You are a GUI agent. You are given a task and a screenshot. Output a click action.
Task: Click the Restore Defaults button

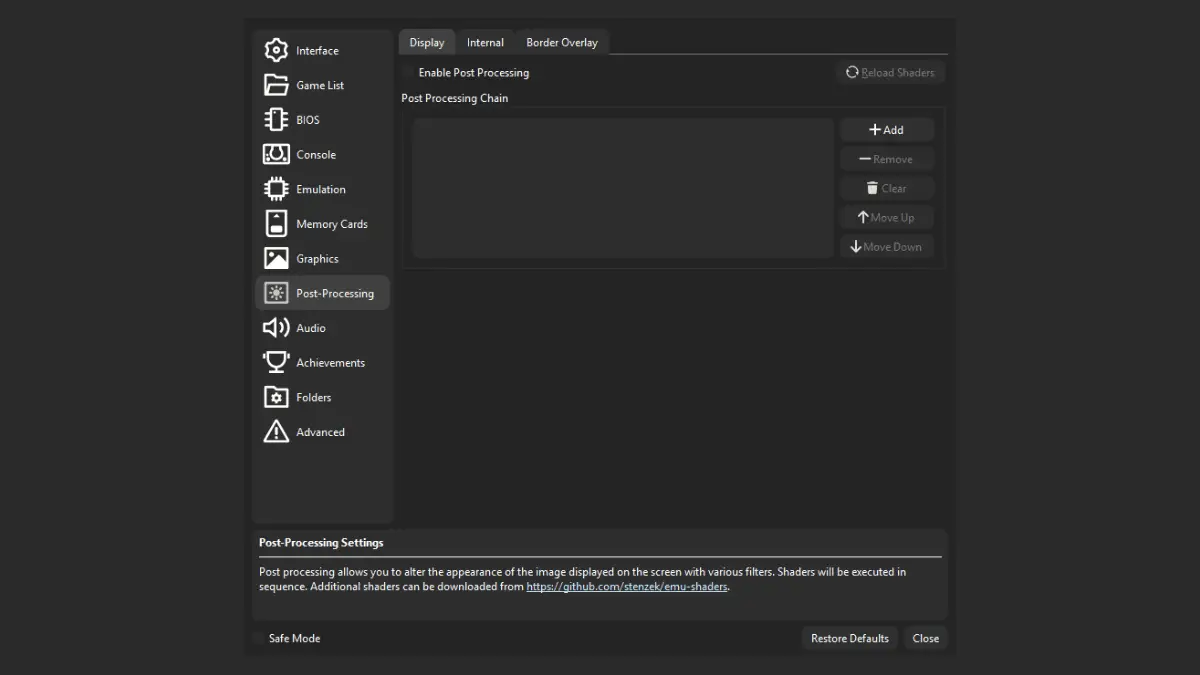[850, 638]
